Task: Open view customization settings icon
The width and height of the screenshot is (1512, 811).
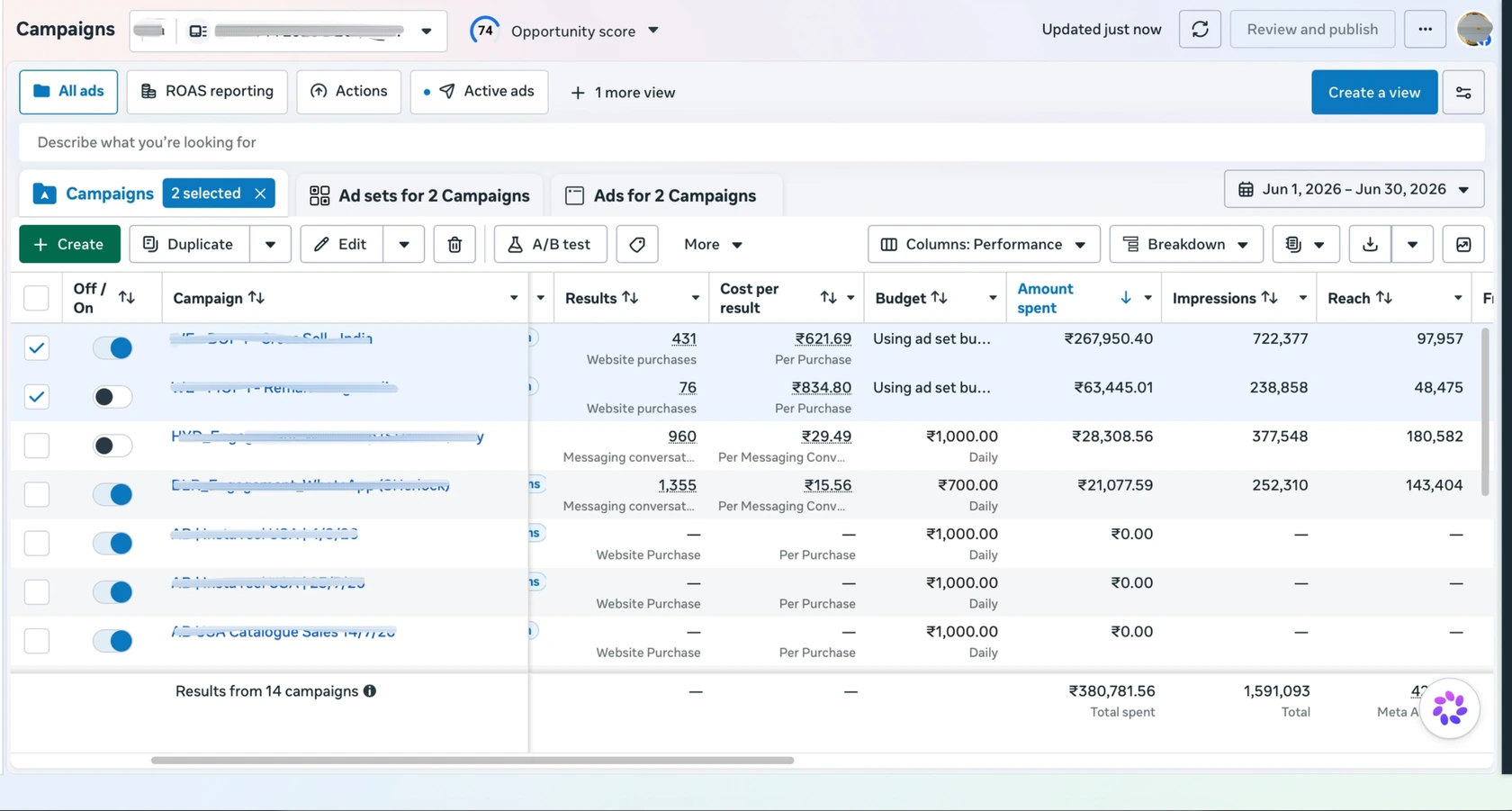Action: pyautogui.click(x=1463, y=93)
